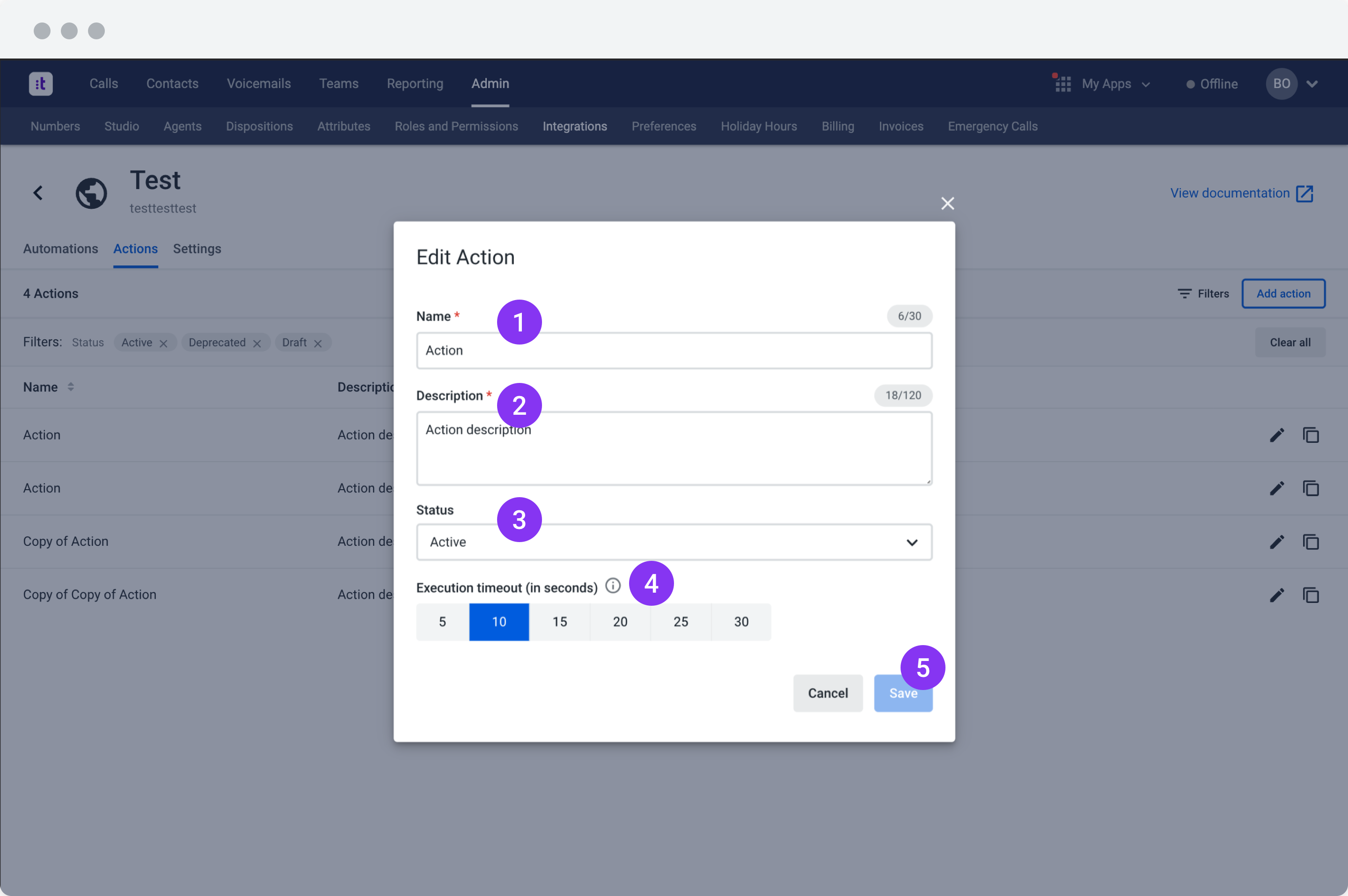Click the Talkdesk logo icon

tap(41, 83)
